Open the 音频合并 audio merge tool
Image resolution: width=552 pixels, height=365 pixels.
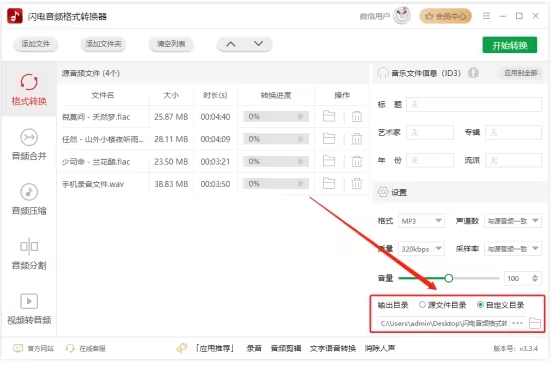tap(29, 144)
